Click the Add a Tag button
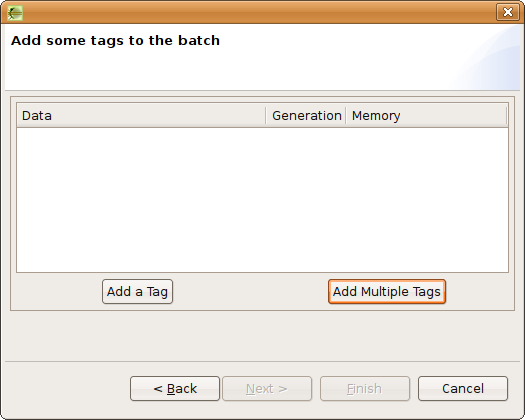The image size is (525, 420). 137,292
